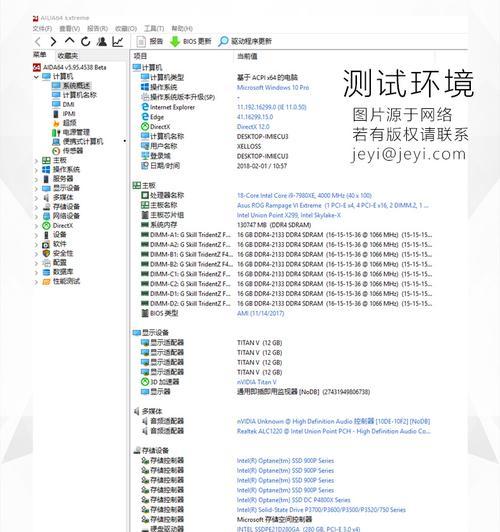This screenshot has width=500, height=532.
Task: Open the 报告(R) menu
Action: tap(97, 28)
